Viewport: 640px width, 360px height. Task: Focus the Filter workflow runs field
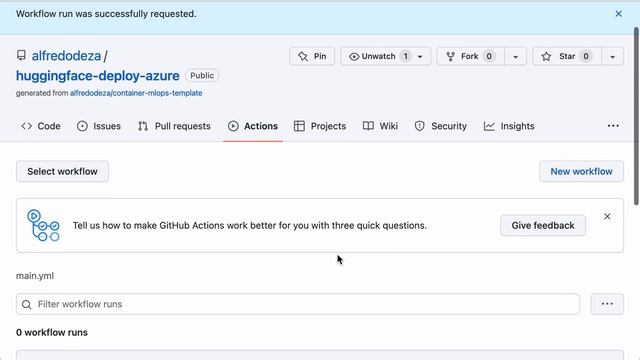click(x=298, y=304)
